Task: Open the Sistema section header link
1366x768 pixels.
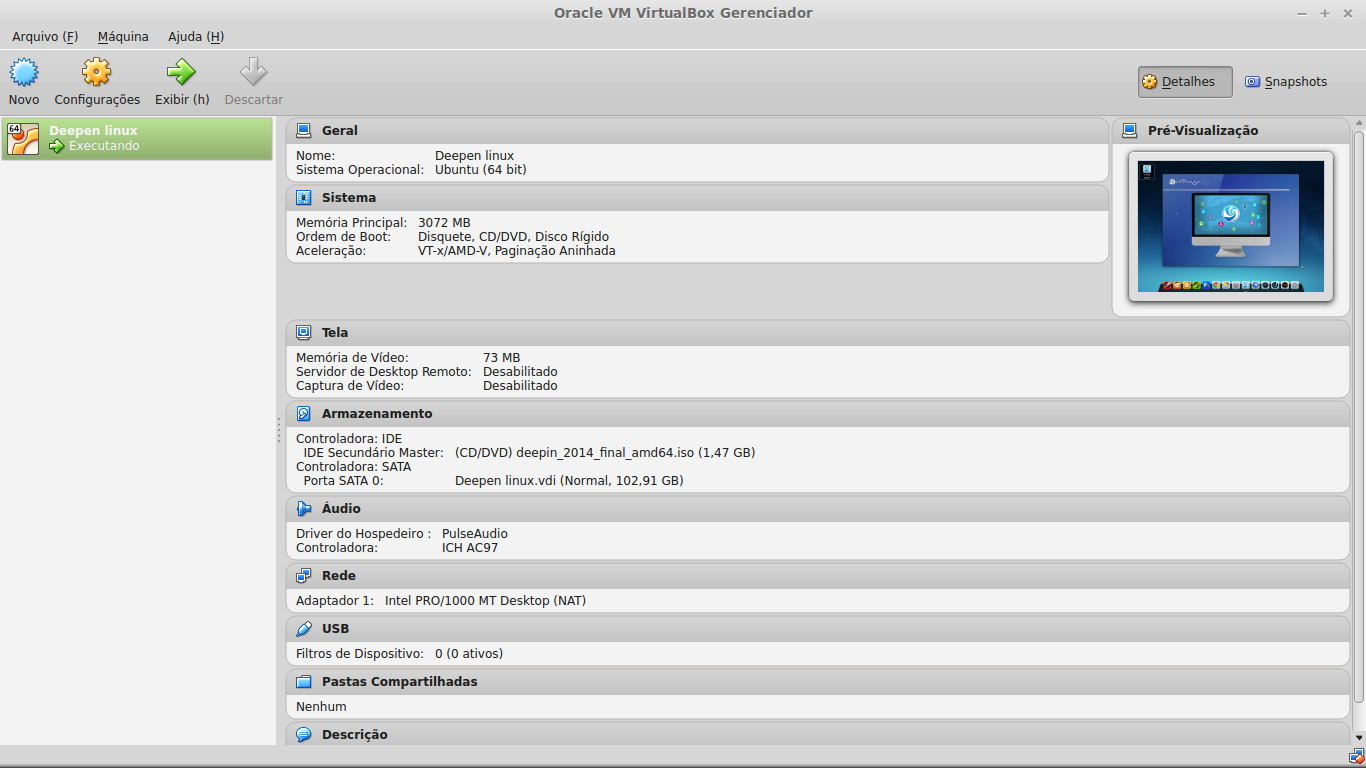Action: (x=349, y=198)
